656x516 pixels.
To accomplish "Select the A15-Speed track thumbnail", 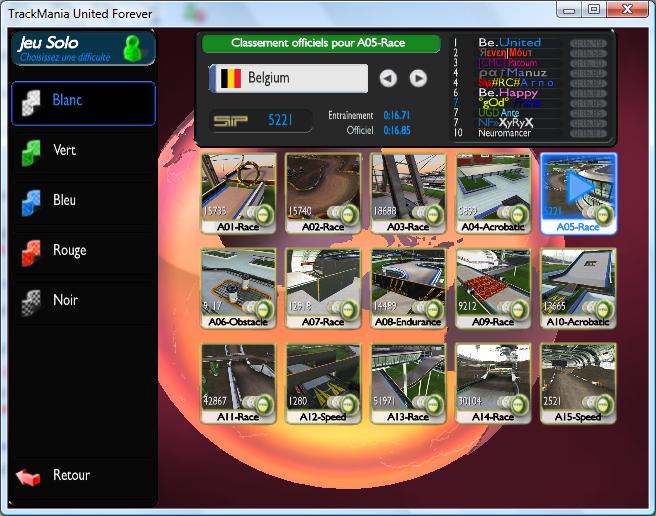I will pyautogui.click(x=578, y=383).
